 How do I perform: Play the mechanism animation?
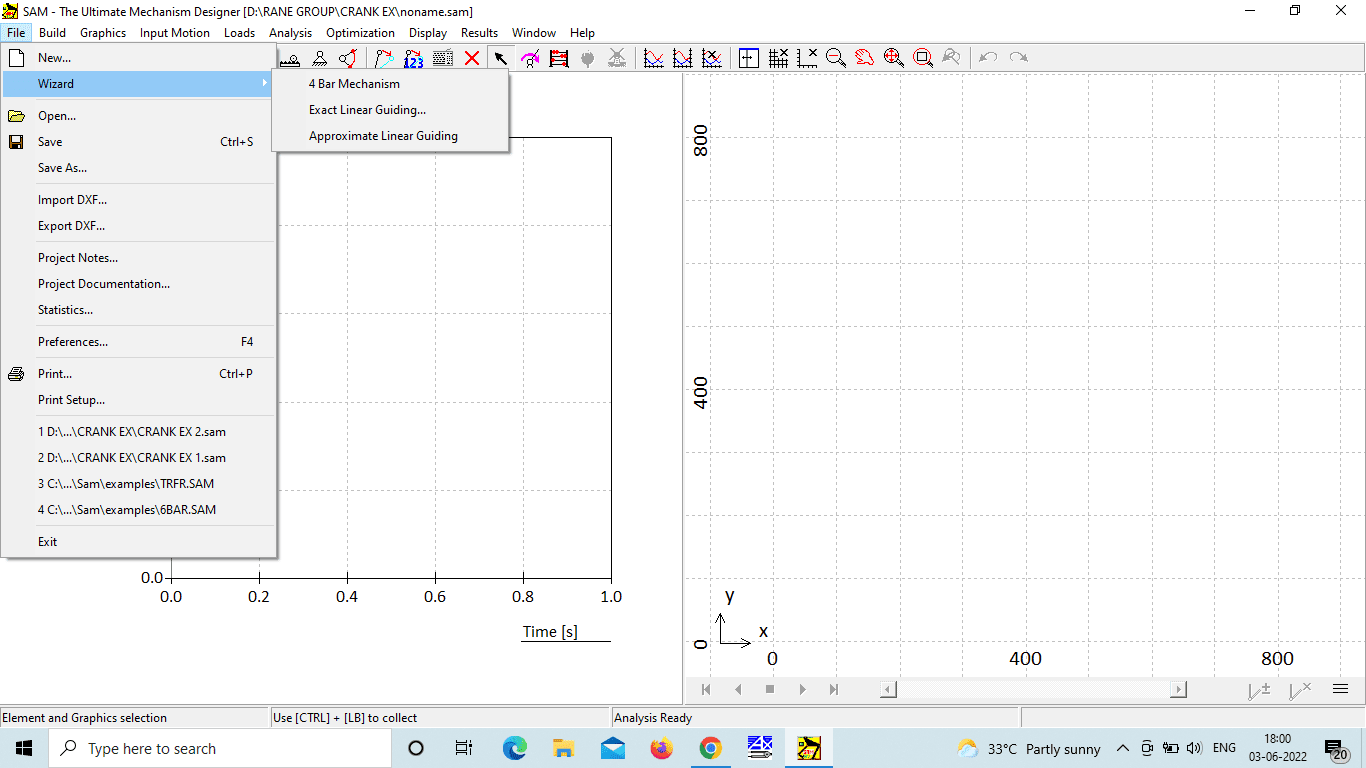[x=802, y=689]
